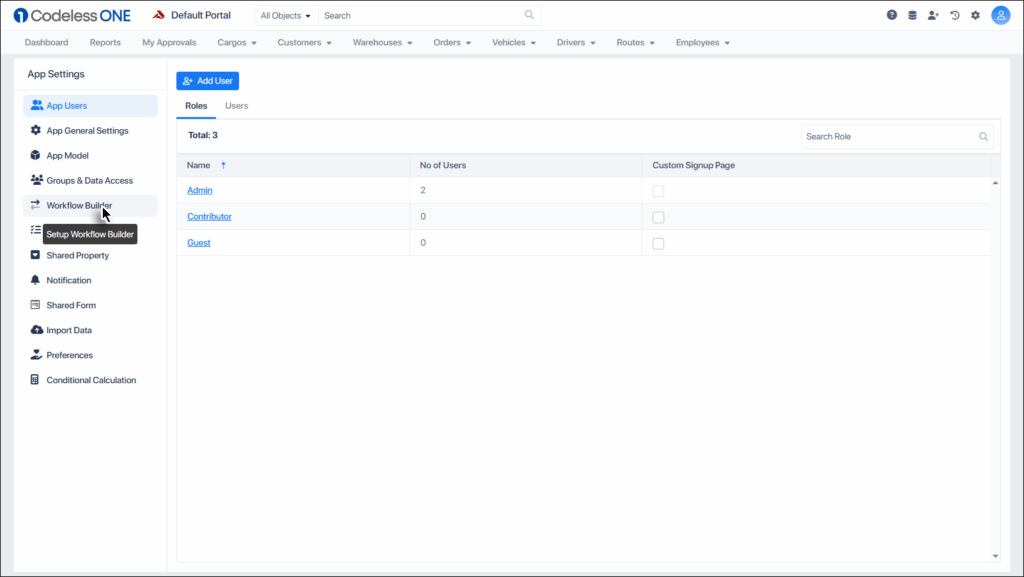The width and height of the screenshot is (1024, 577).
Task: Click the invite user icon near the top right
Action: 932,15
